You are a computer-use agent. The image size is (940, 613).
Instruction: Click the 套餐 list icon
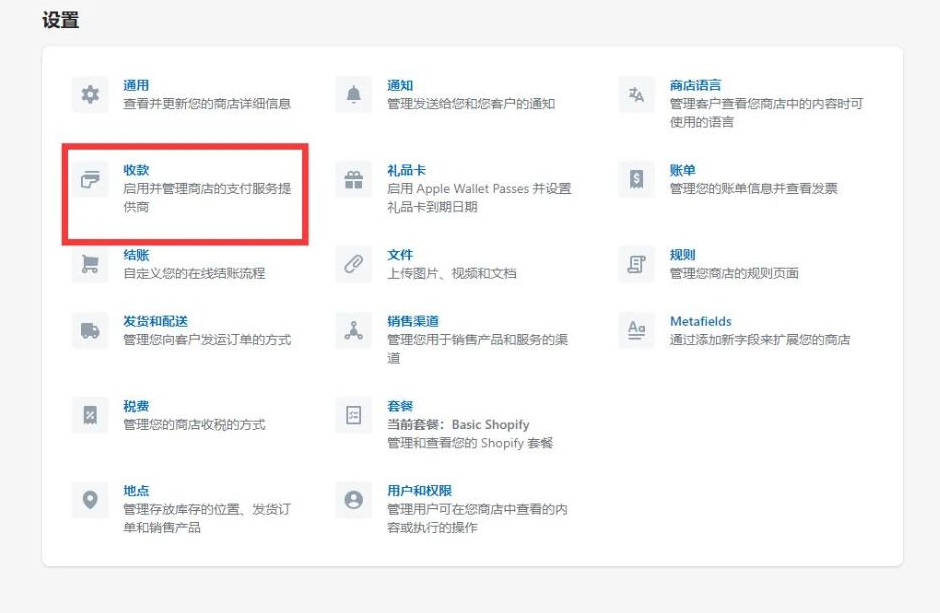(352, 413)
